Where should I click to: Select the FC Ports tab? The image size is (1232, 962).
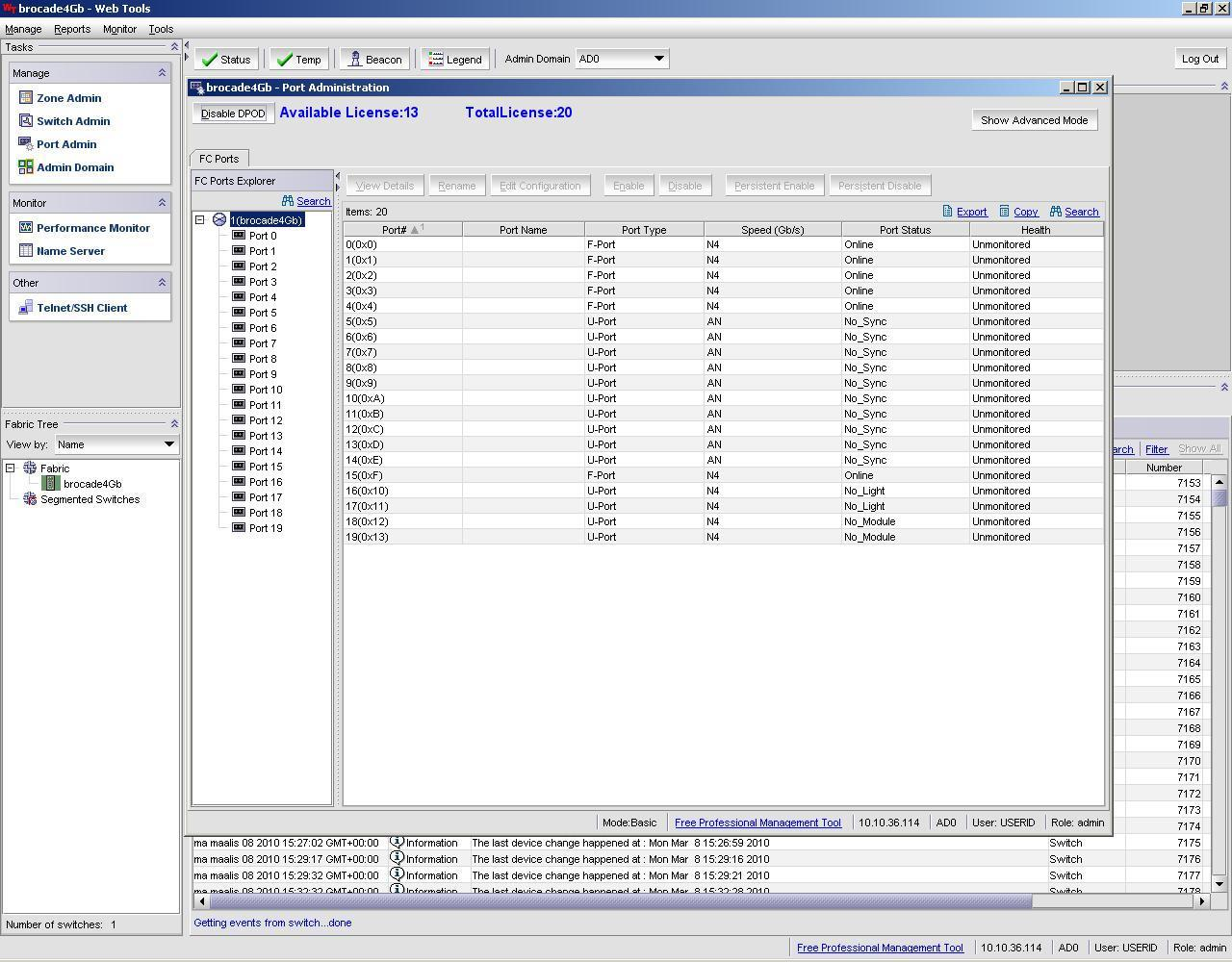tap(219, 159)
